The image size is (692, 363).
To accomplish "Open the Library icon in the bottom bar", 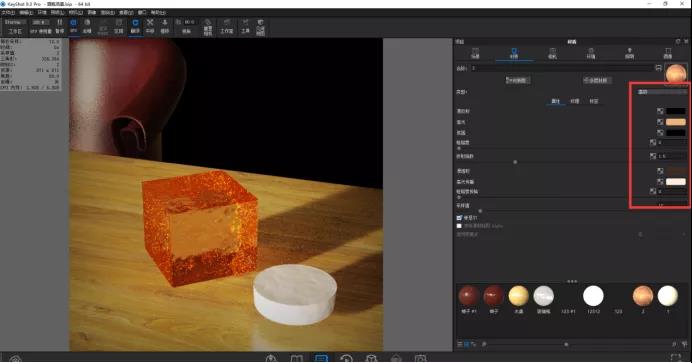I will pos(296,358).
